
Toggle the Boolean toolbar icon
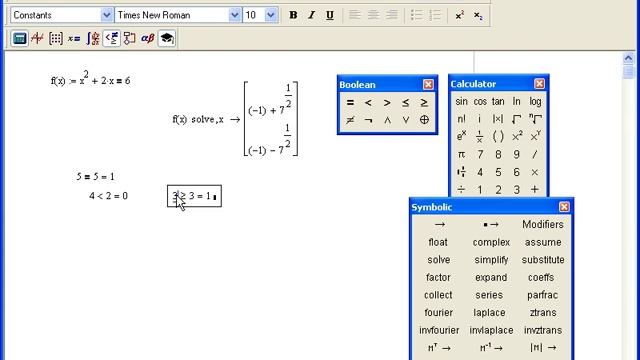click(111, 38)
